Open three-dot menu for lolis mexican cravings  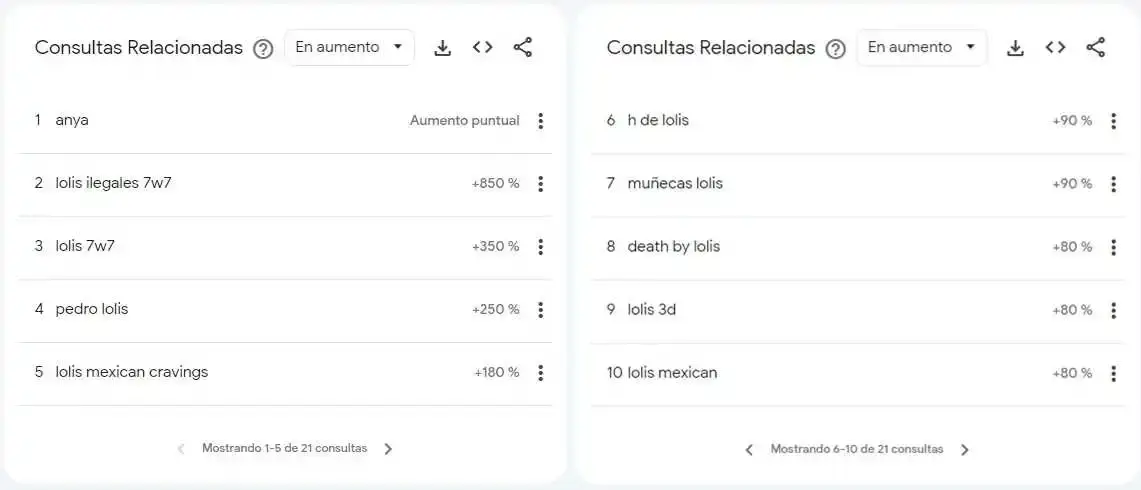(x=540, y=373)
